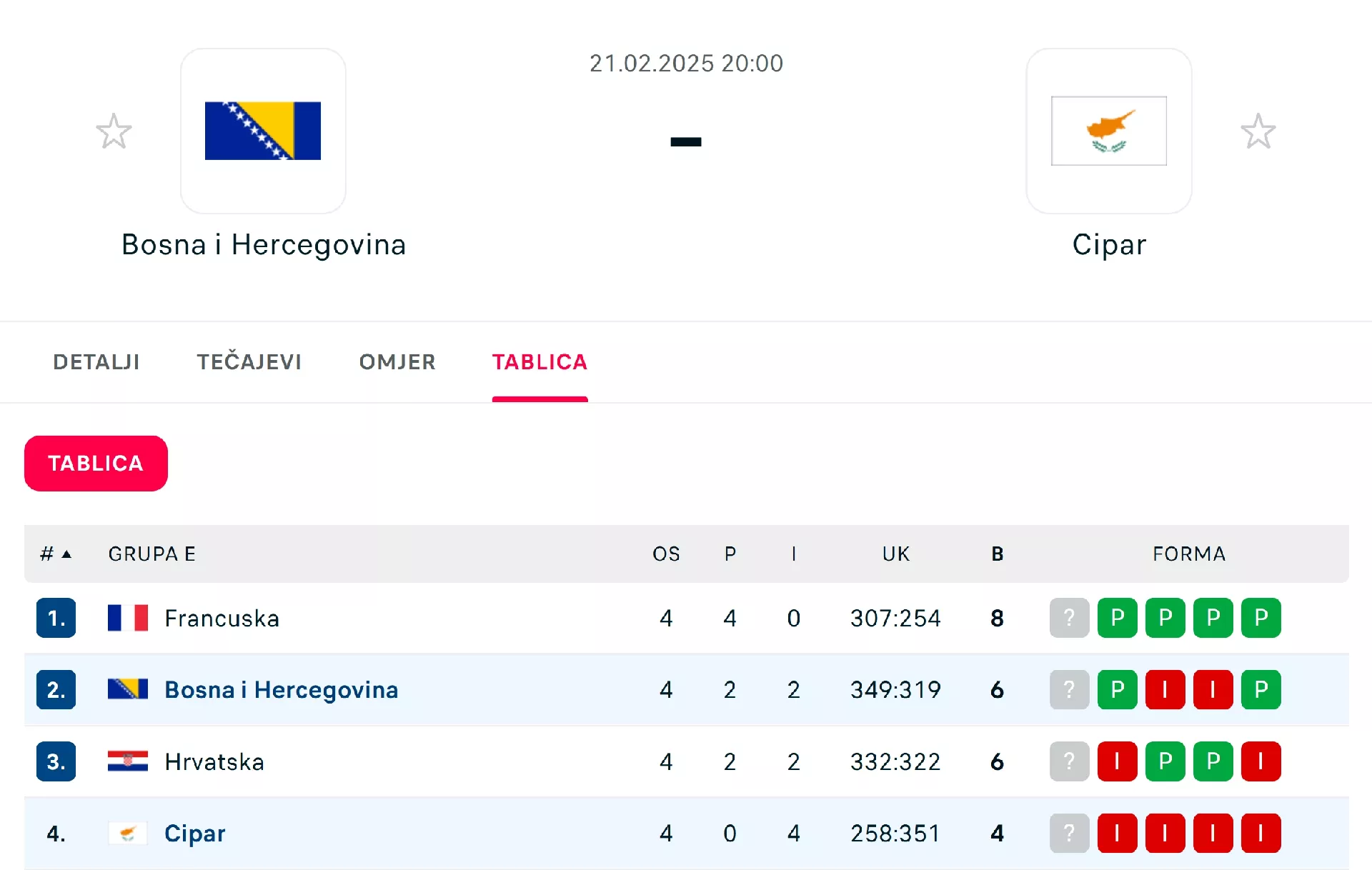Switch to the Tečajevi tab
This screenshot has height=870, width=1372.
249,362
